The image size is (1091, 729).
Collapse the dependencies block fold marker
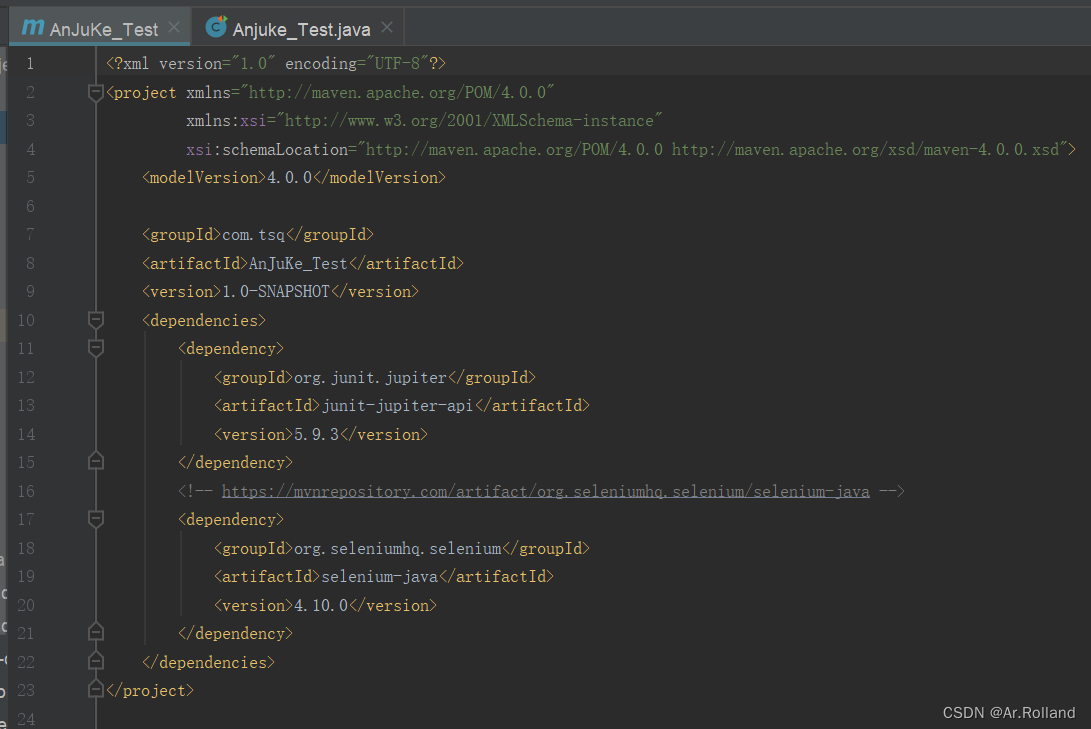pyautogui.click(x=96, y=320)
